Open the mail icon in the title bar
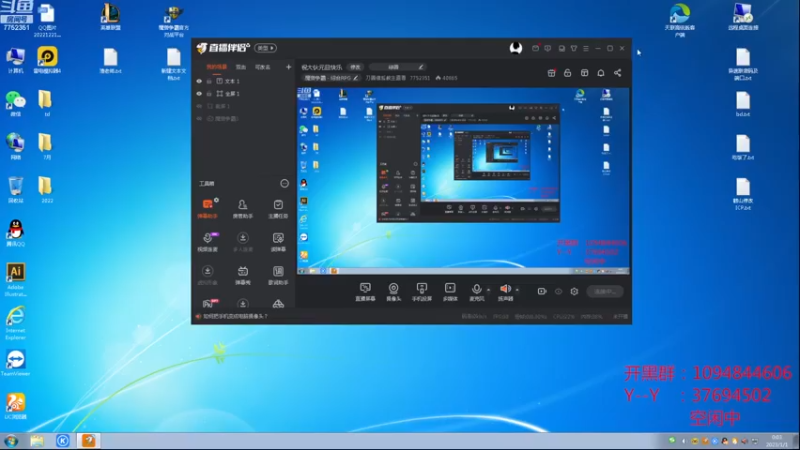 (535, 48)
